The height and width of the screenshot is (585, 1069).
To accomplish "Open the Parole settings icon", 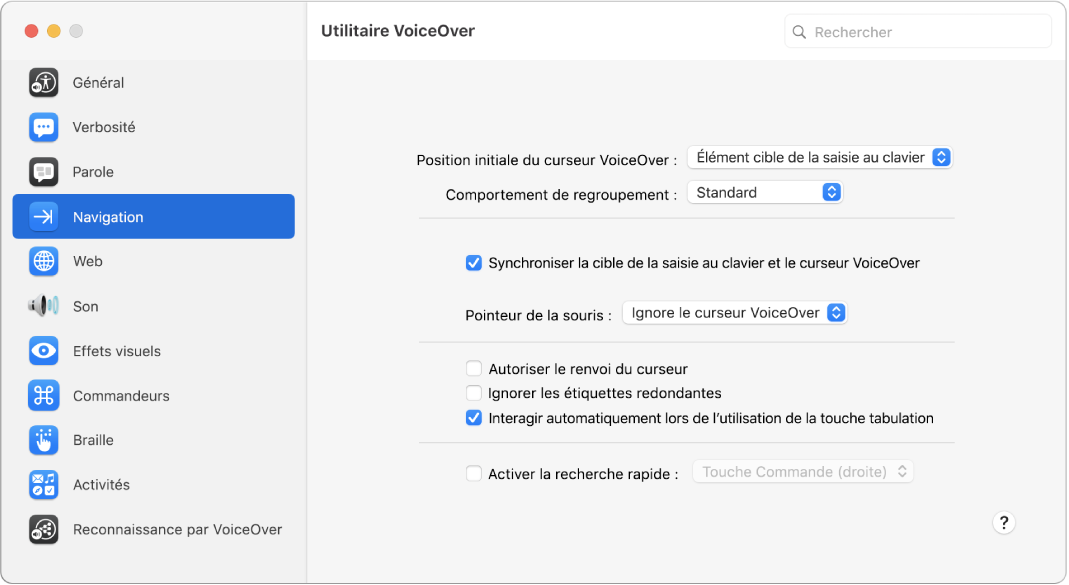I will click(x=43, y=171).
